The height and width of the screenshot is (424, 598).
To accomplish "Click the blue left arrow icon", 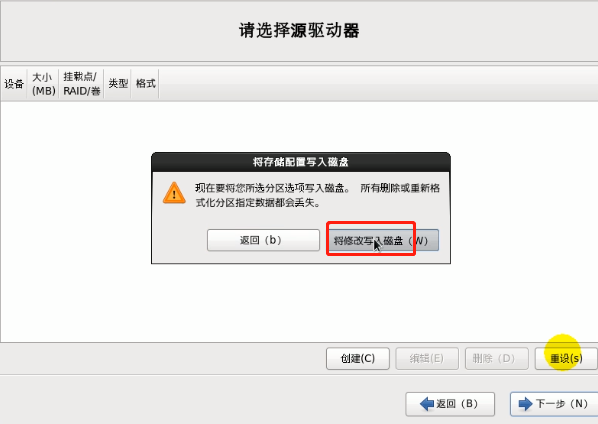I will tap(427, 403).
